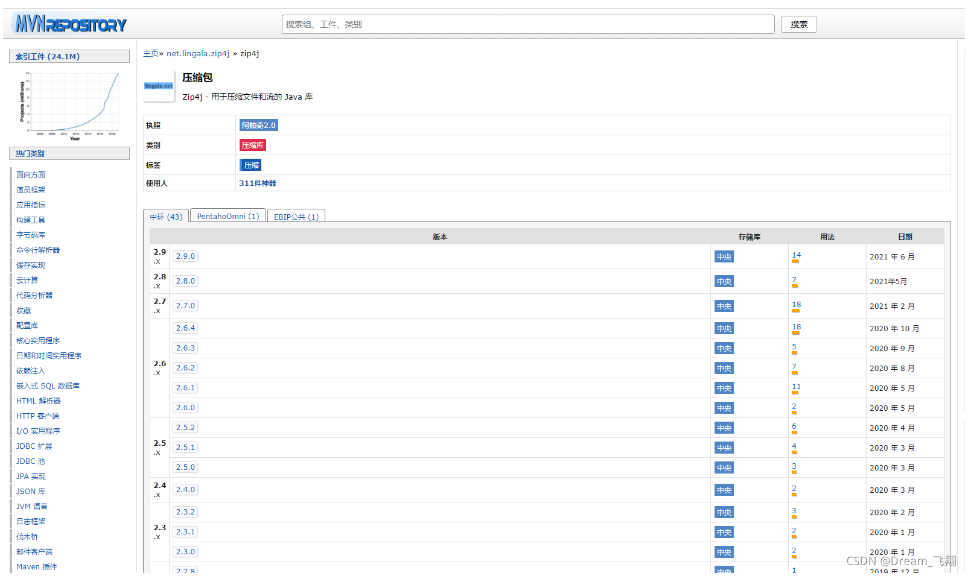The image size is (978, 577).
Task: Open the net.lingala.zip4j breadcrumb link
Action: pos(198,54)
